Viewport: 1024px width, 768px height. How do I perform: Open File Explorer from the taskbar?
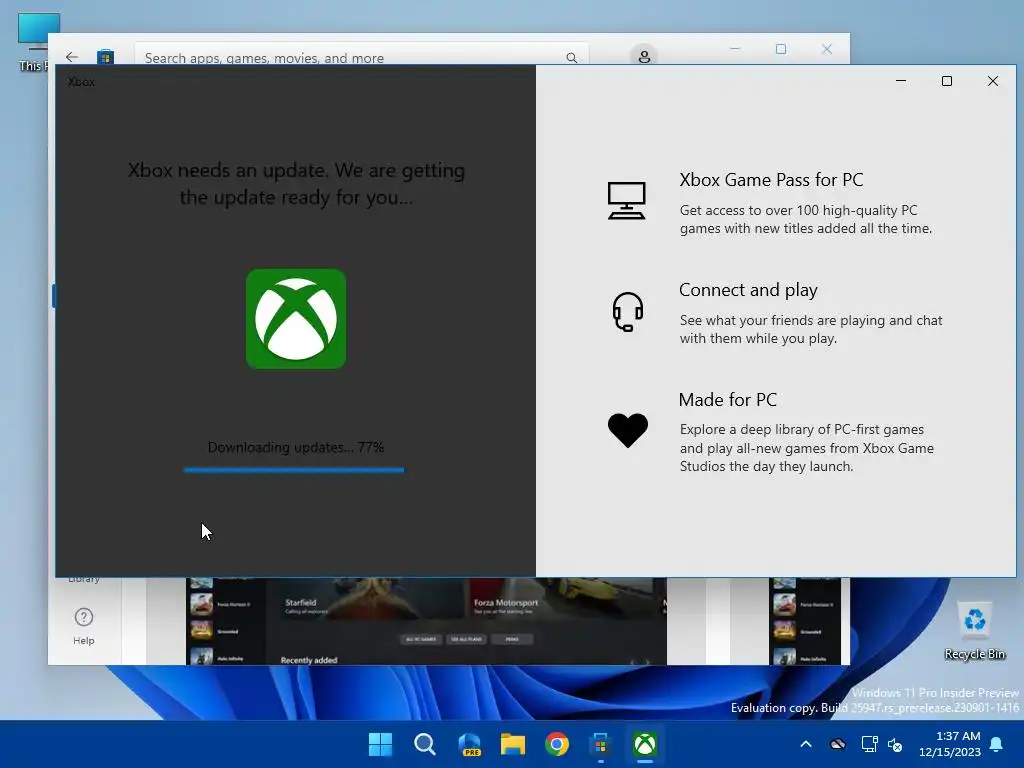click(513, 744)
